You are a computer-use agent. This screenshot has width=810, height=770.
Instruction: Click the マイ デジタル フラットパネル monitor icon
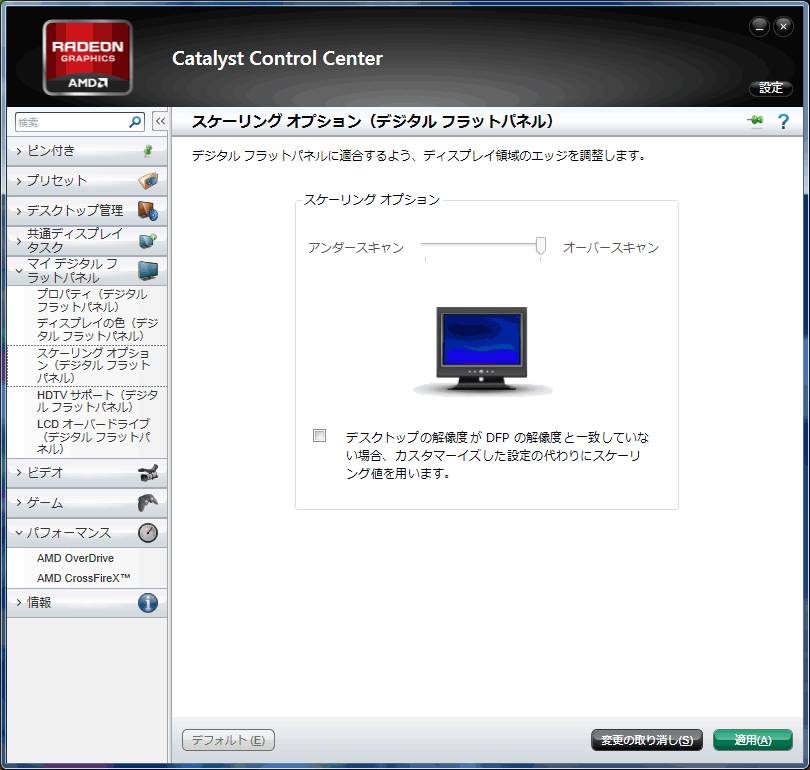pos(148,271)
